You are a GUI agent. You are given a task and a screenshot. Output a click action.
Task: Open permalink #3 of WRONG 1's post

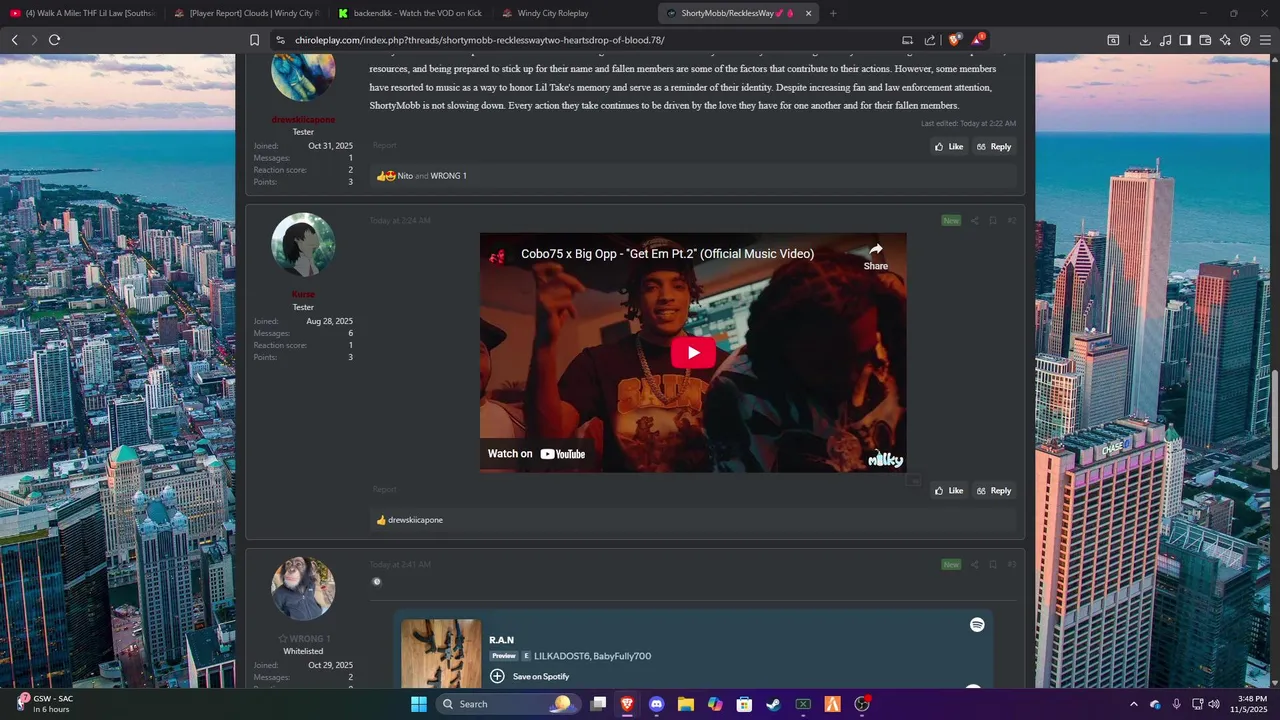click(x=1011, y=565)
